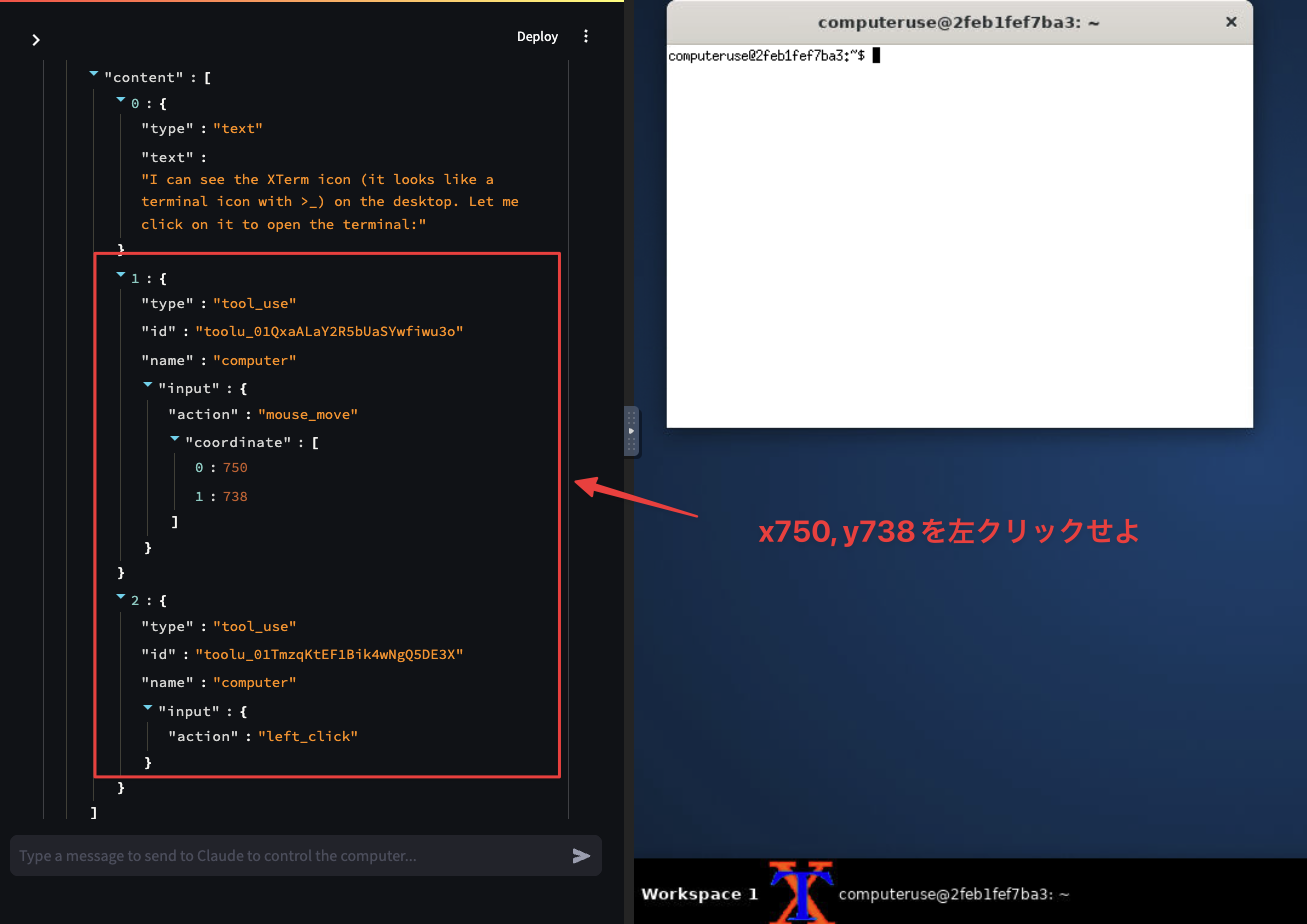
Task: Click the "computer" name in item 2
Action: pos(255,682)
